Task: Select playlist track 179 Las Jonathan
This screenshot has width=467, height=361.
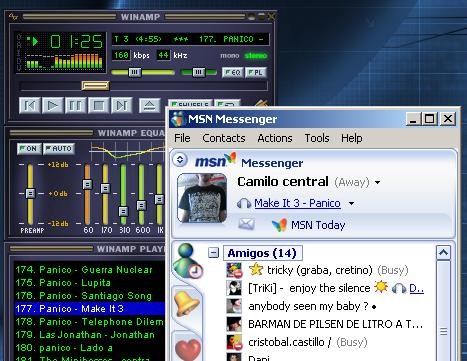Action: (90, 335)
